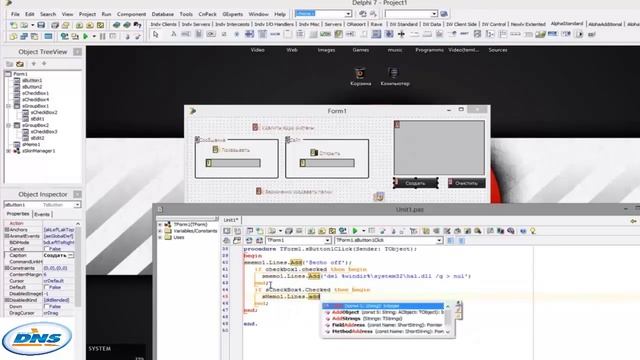The height and width of the screenshot is (360, 640).
Task: Click the code completion list scrollbar
Action: pos(448,319)
